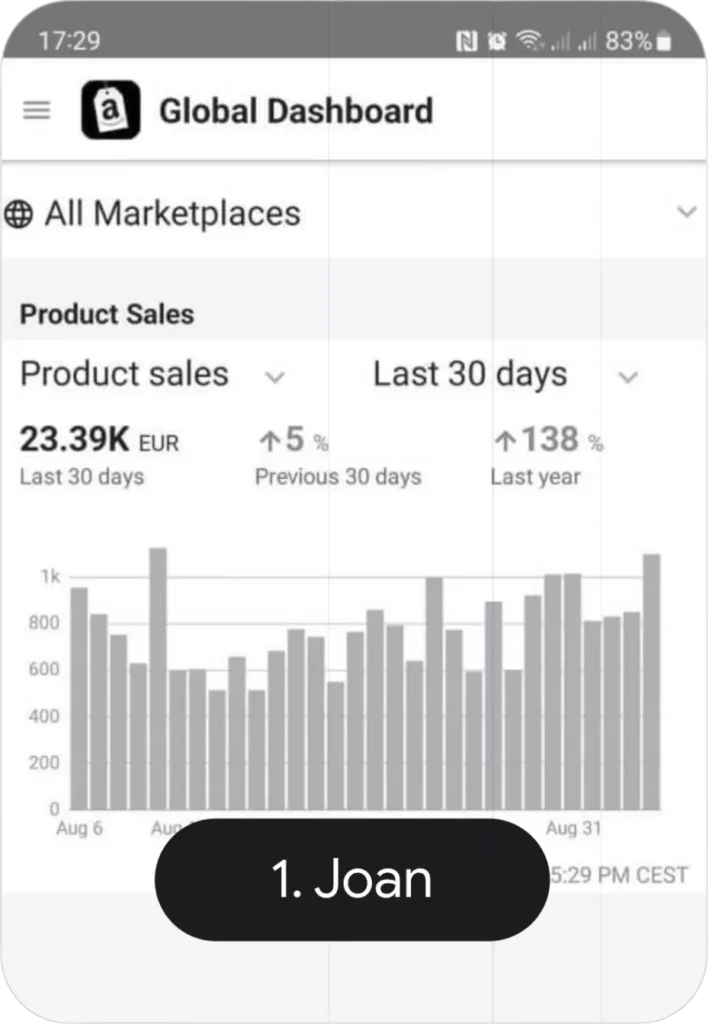Viewport: 709px width, 1024px height.
Task: Tap the up arrow next to 138%
Action: pyautogui.click(x=505, y=439)
